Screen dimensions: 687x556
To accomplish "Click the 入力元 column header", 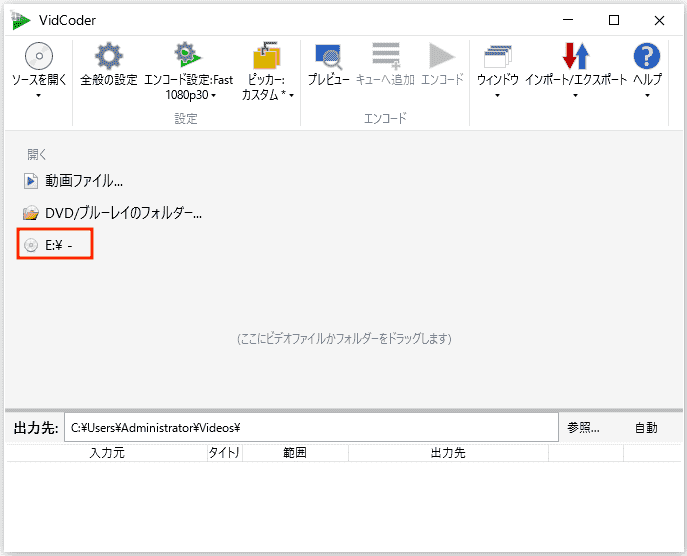I will pos(106,453).
